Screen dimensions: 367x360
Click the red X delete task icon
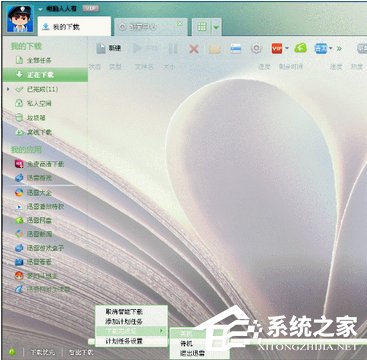[x=194, y=49]
